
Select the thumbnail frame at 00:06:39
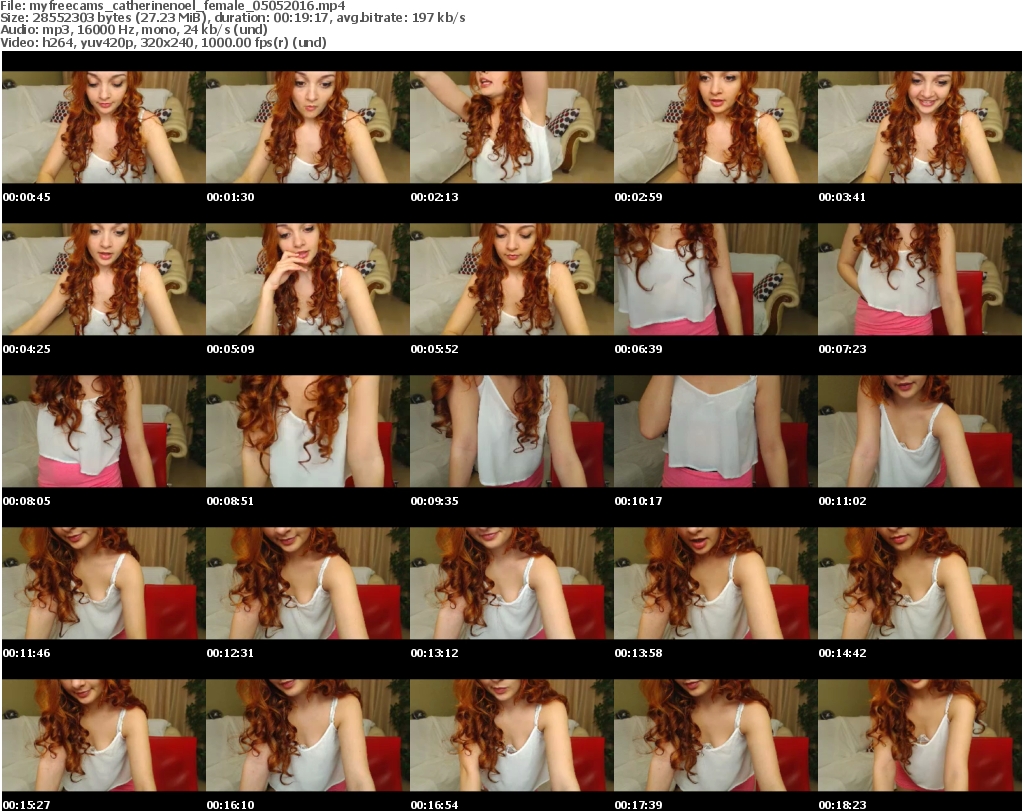(x=716, y=279)
